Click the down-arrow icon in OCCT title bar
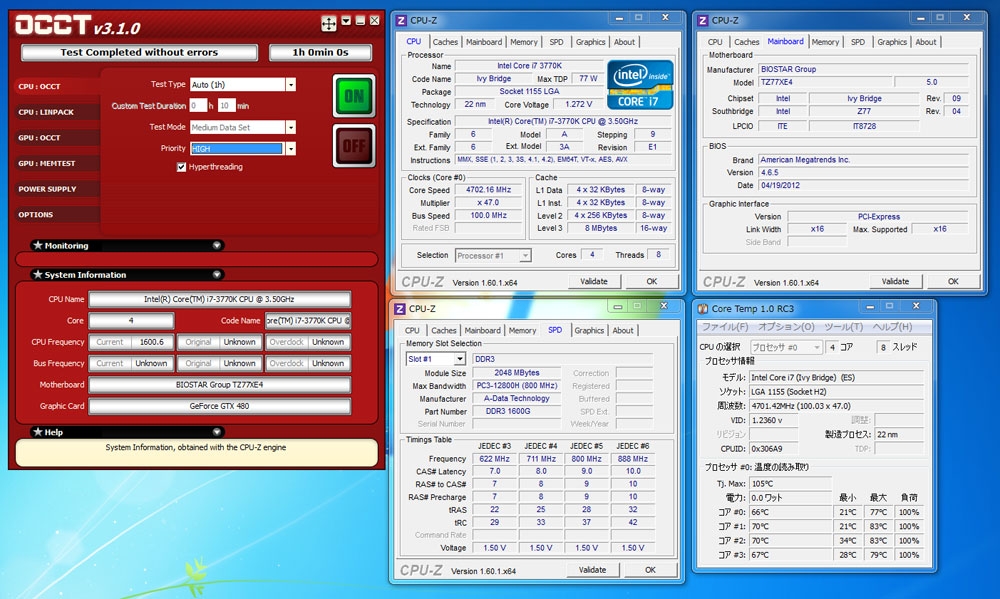 coord(346,20)
